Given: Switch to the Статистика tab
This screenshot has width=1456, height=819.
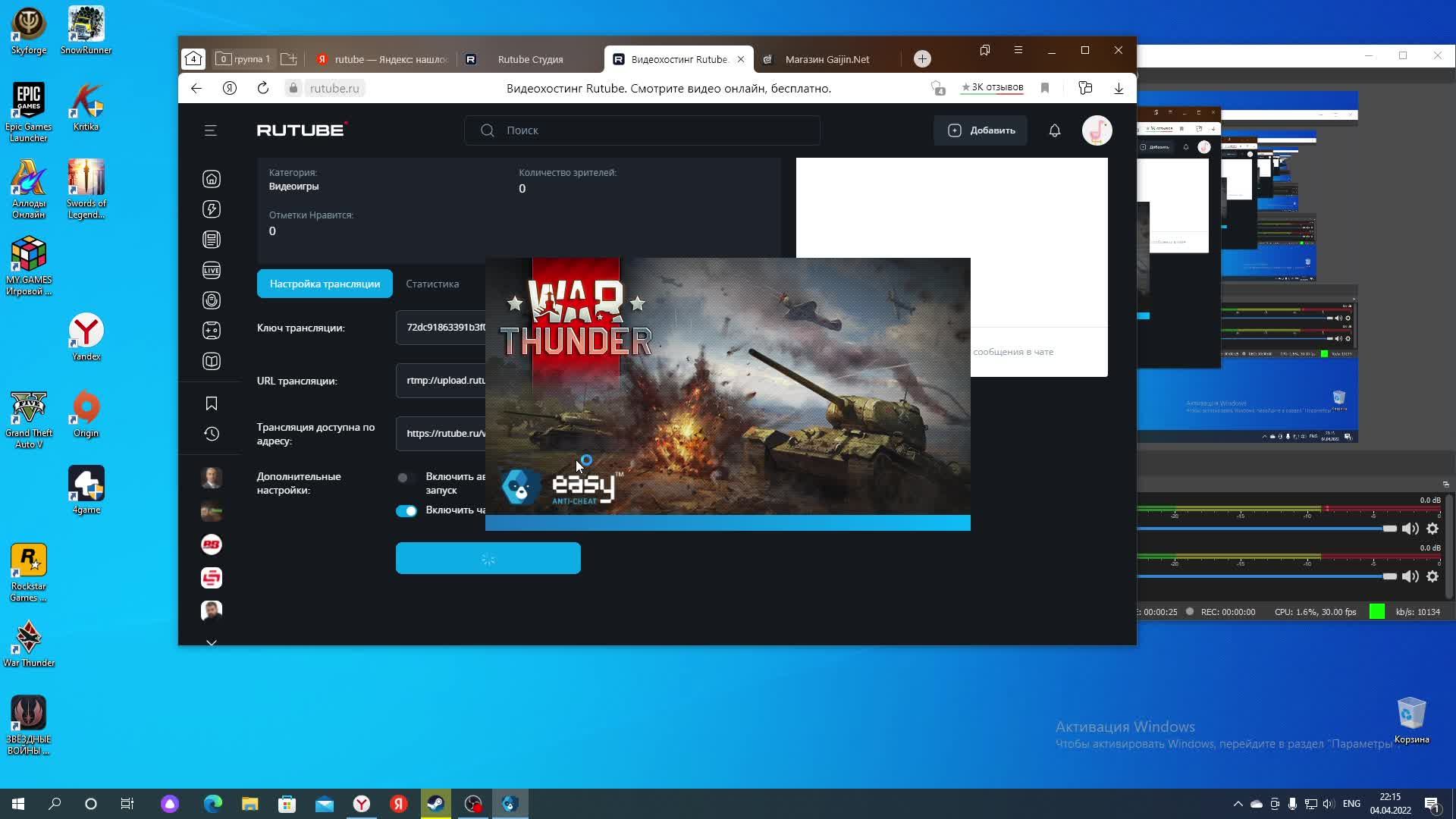Looking at the screenshot, I should (x=432, y=284).
